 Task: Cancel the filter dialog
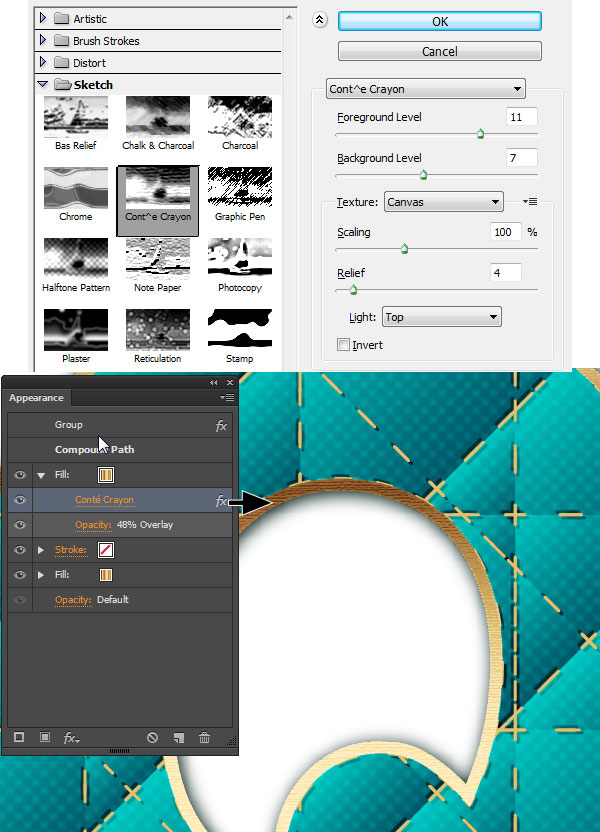(440, 51)
